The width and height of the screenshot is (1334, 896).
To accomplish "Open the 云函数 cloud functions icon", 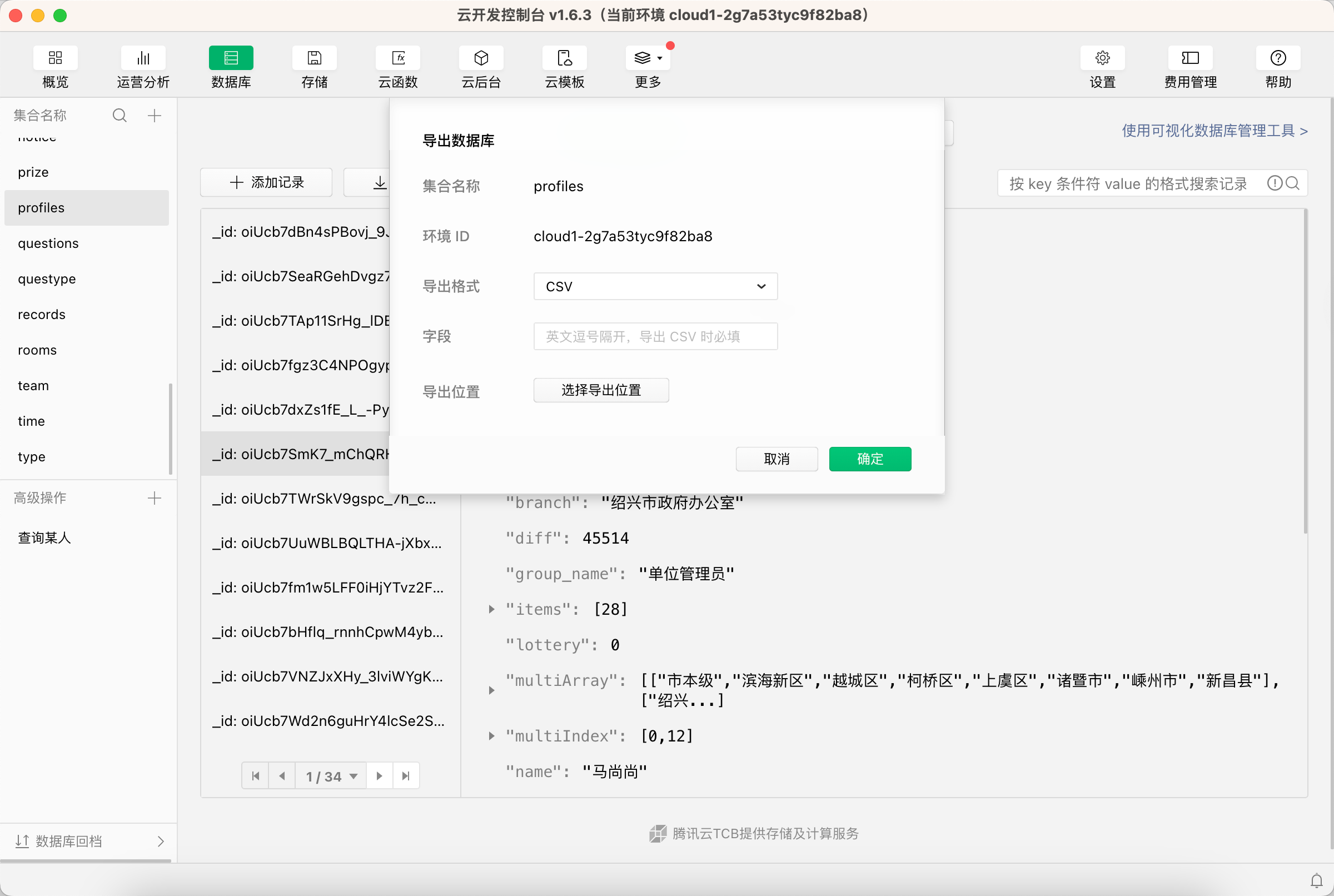I will [x=397, y=58].
